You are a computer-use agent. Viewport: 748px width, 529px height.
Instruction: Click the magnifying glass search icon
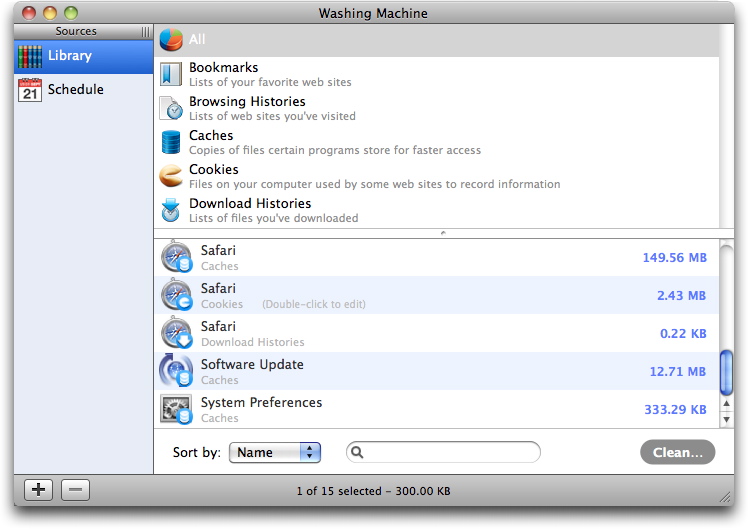coord(357,452)
